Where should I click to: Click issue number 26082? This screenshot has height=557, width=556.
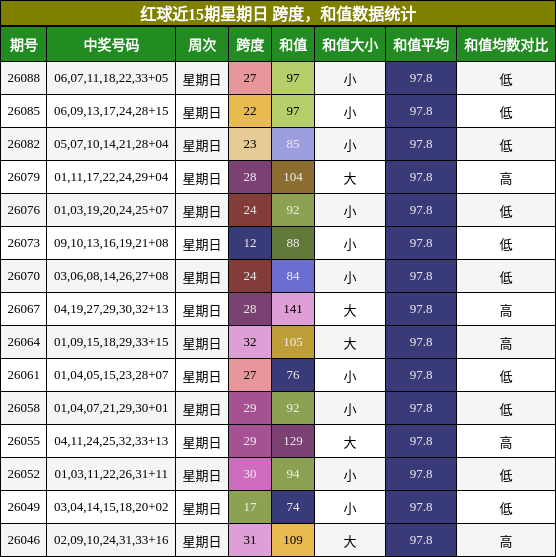(x=23, y=144)
